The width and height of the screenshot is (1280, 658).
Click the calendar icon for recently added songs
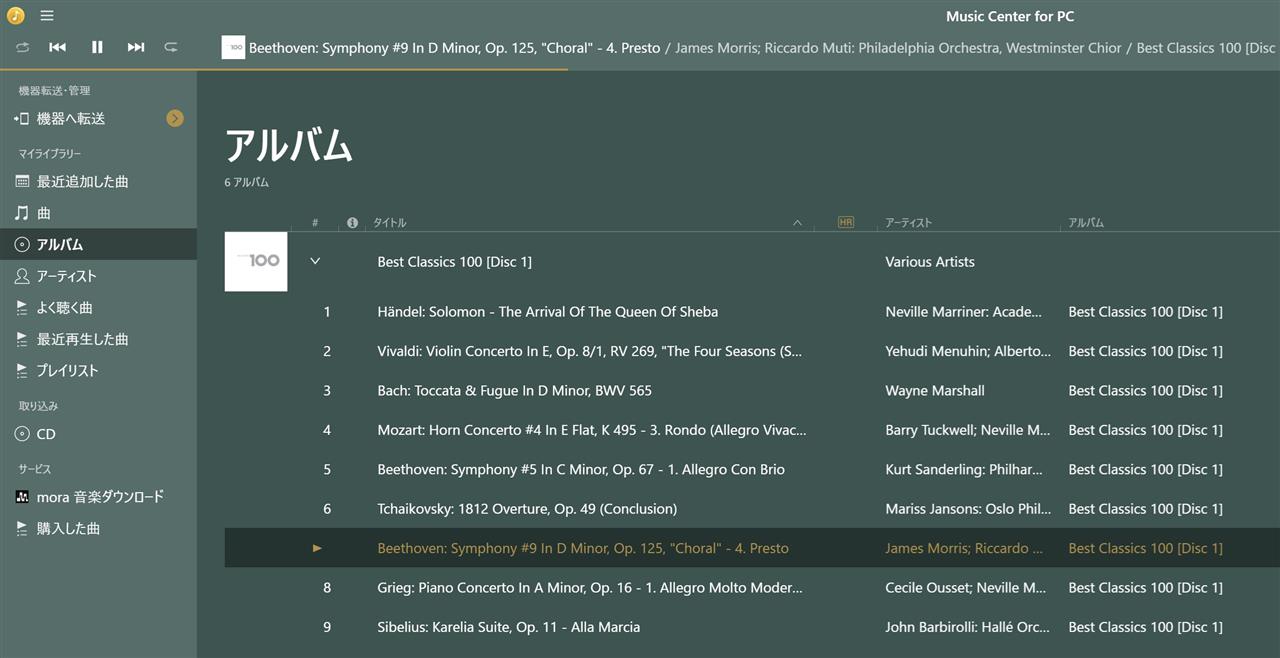pos(22,181)
